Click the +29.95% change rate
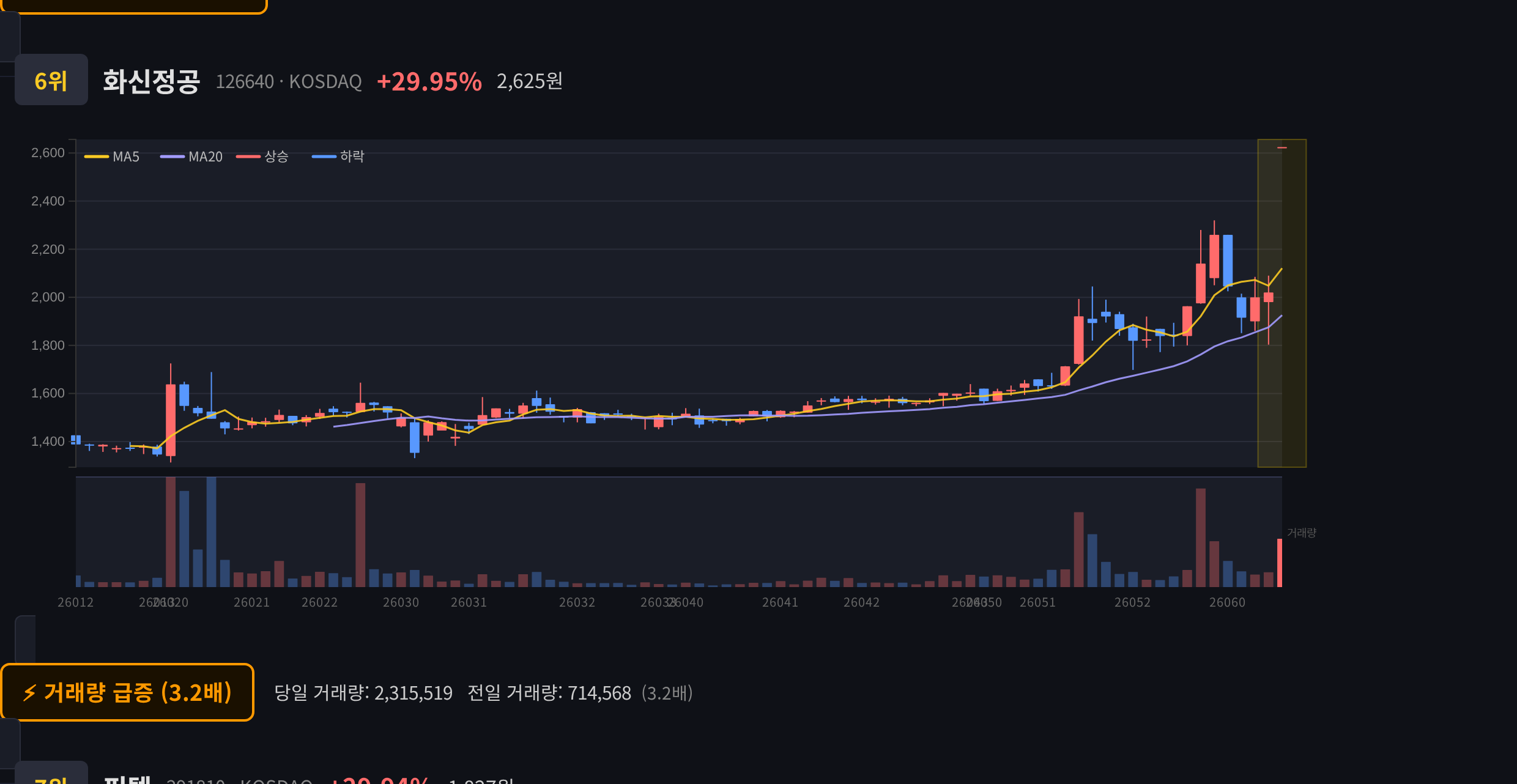 429,81
